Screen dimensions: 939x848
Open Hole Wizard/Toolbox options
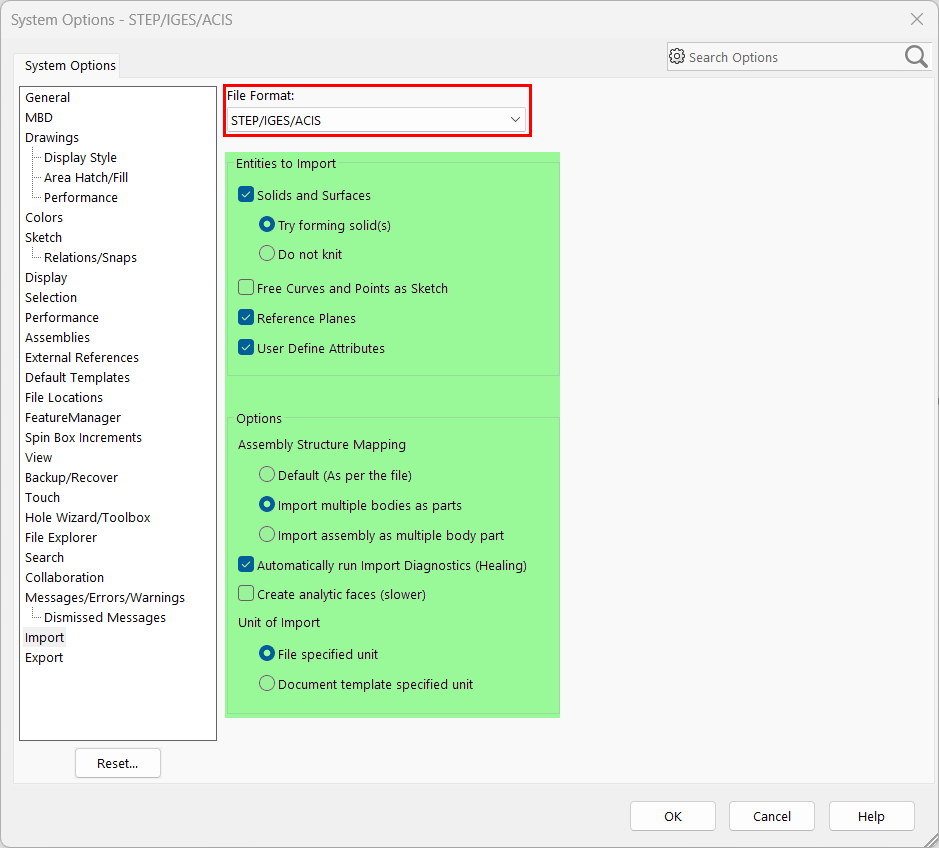click(x=87, y=518)
